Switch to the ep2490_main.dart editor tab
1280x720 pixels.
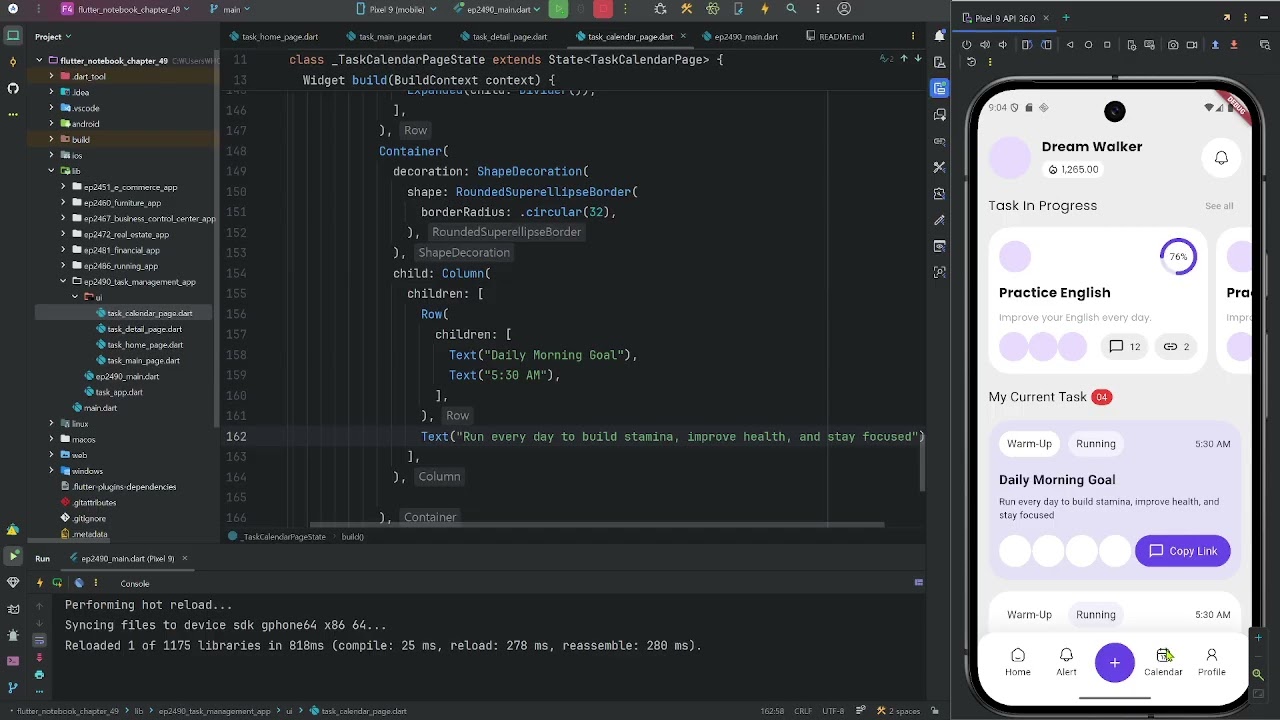740,37
